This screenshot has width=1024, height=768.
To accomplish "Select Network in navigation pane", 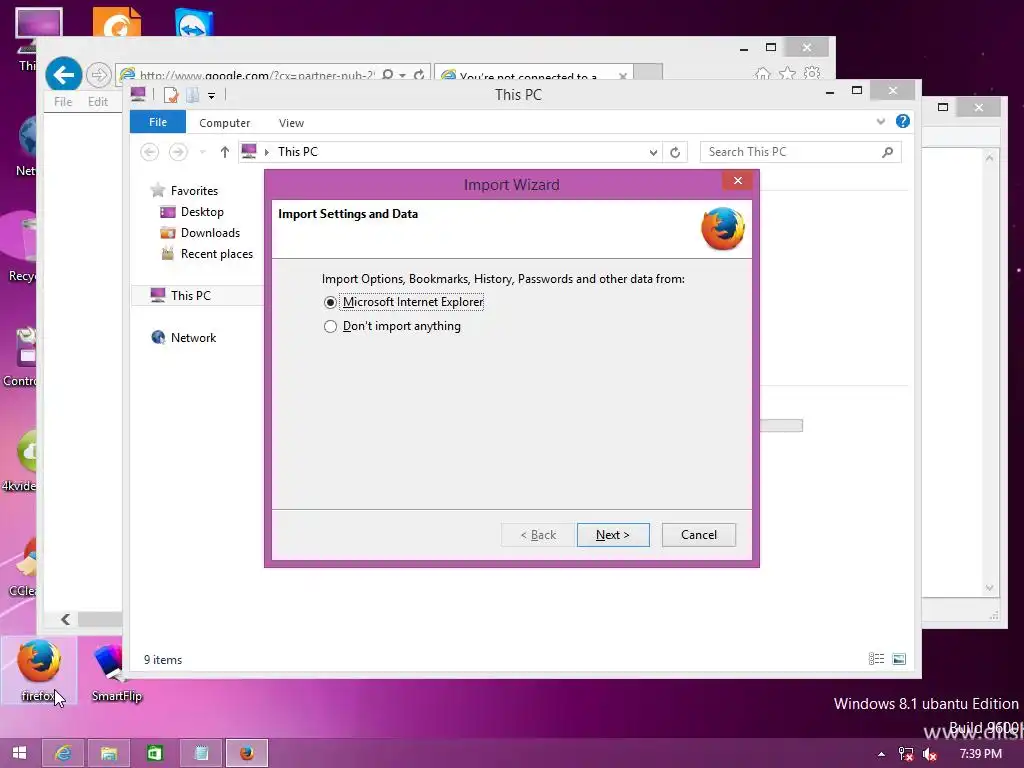I will (193, 338).
